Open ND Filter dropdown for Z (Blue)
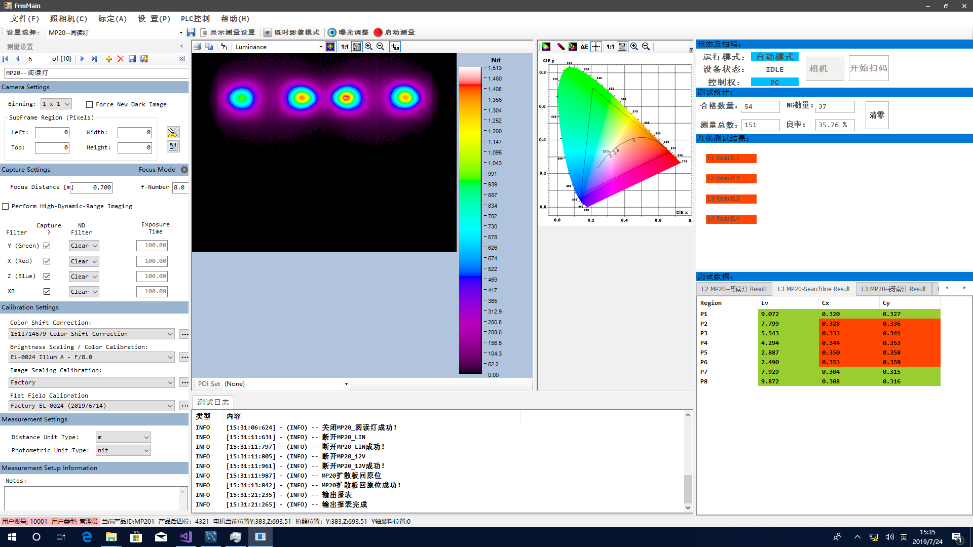Viewport: 973px width, 547px height. [84, 276]
